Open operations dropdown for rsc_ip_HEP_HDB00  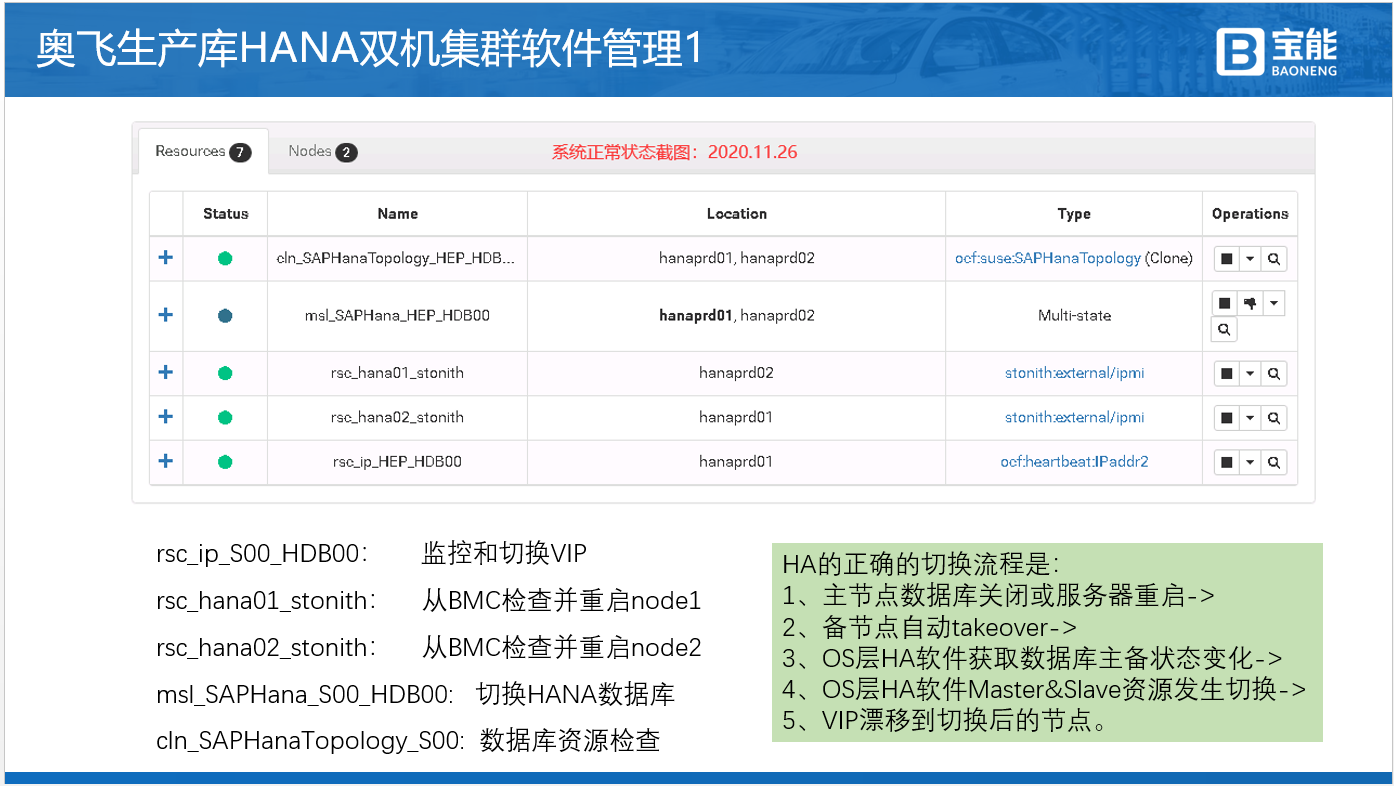point(1250,463)
